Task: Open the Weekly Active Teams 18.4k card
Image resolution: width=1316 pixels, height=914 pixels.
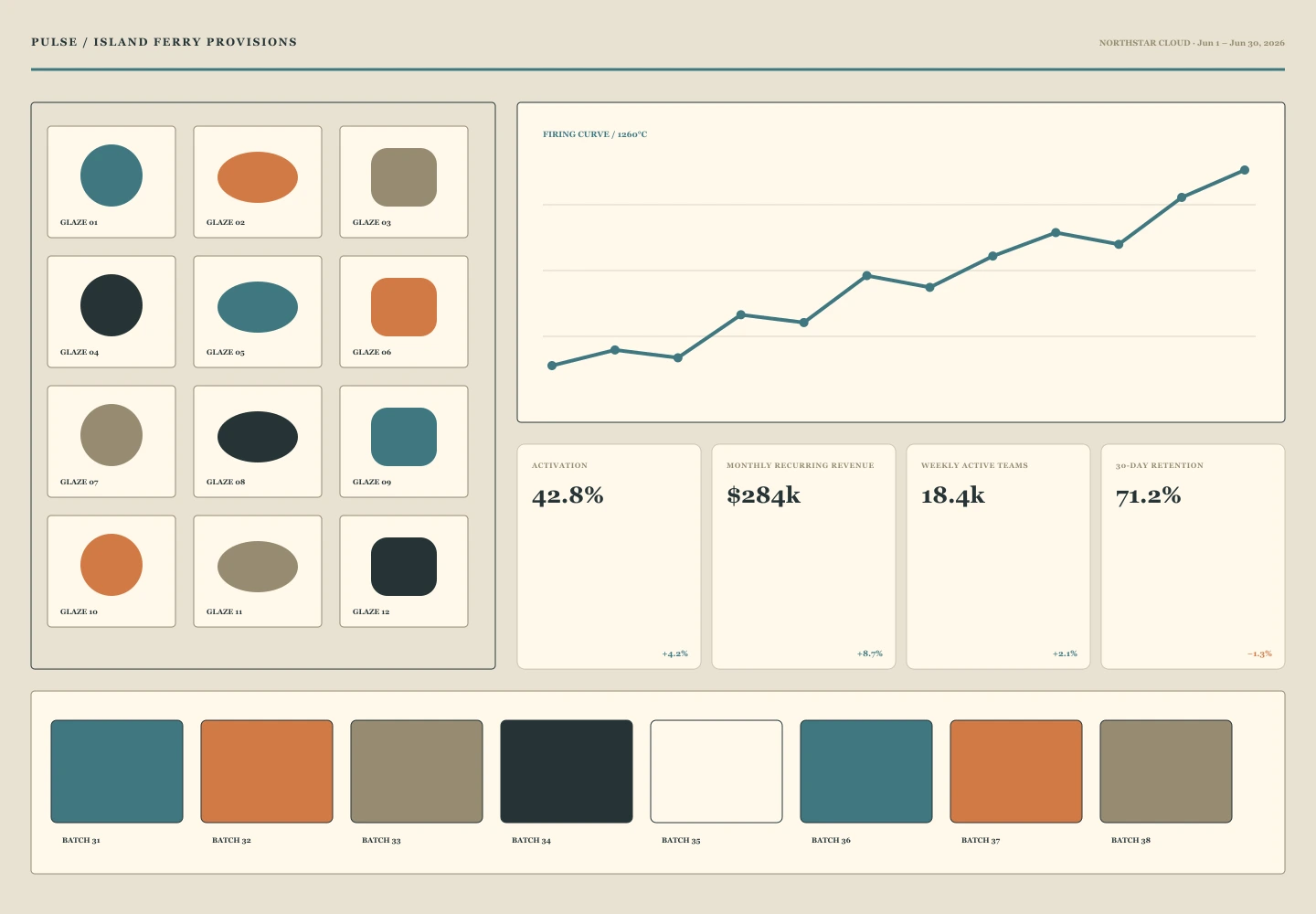Action: (999, 557)
